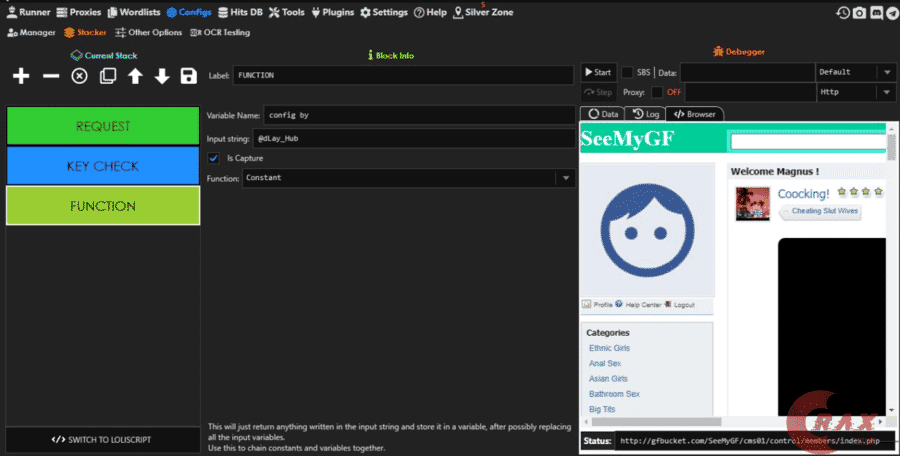This screenshot has height=456, width=900.
Task: Open the Proxies menu
Action: coord(79,12)
